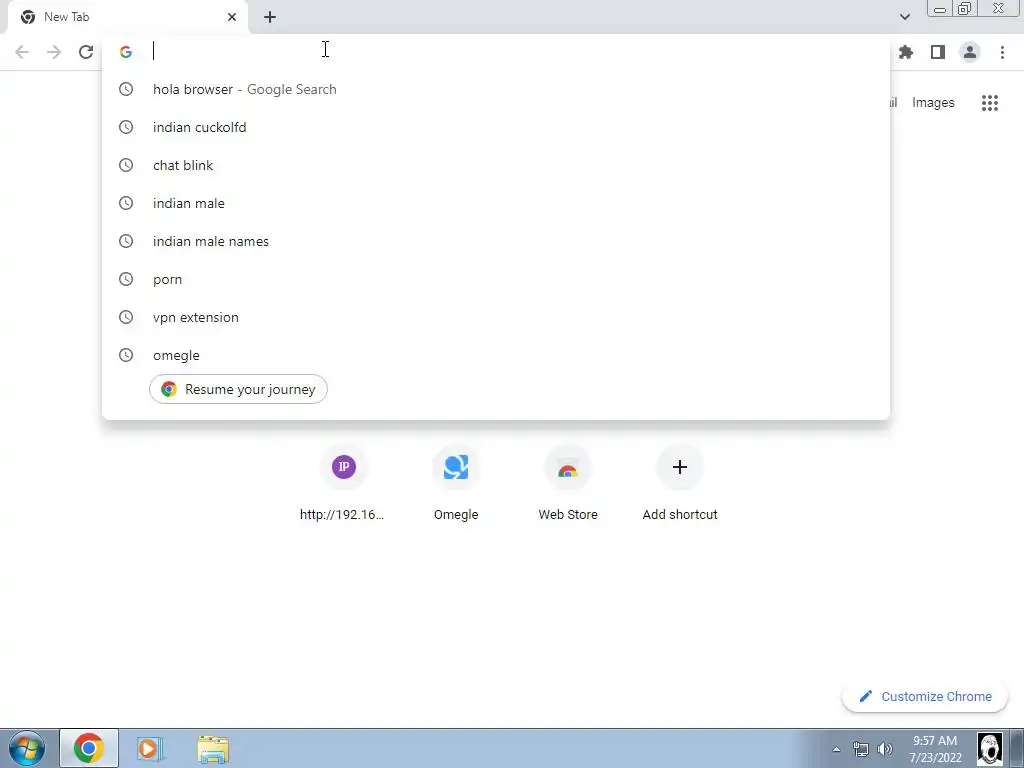Open the Google apps grid

[x=990, y=103]
